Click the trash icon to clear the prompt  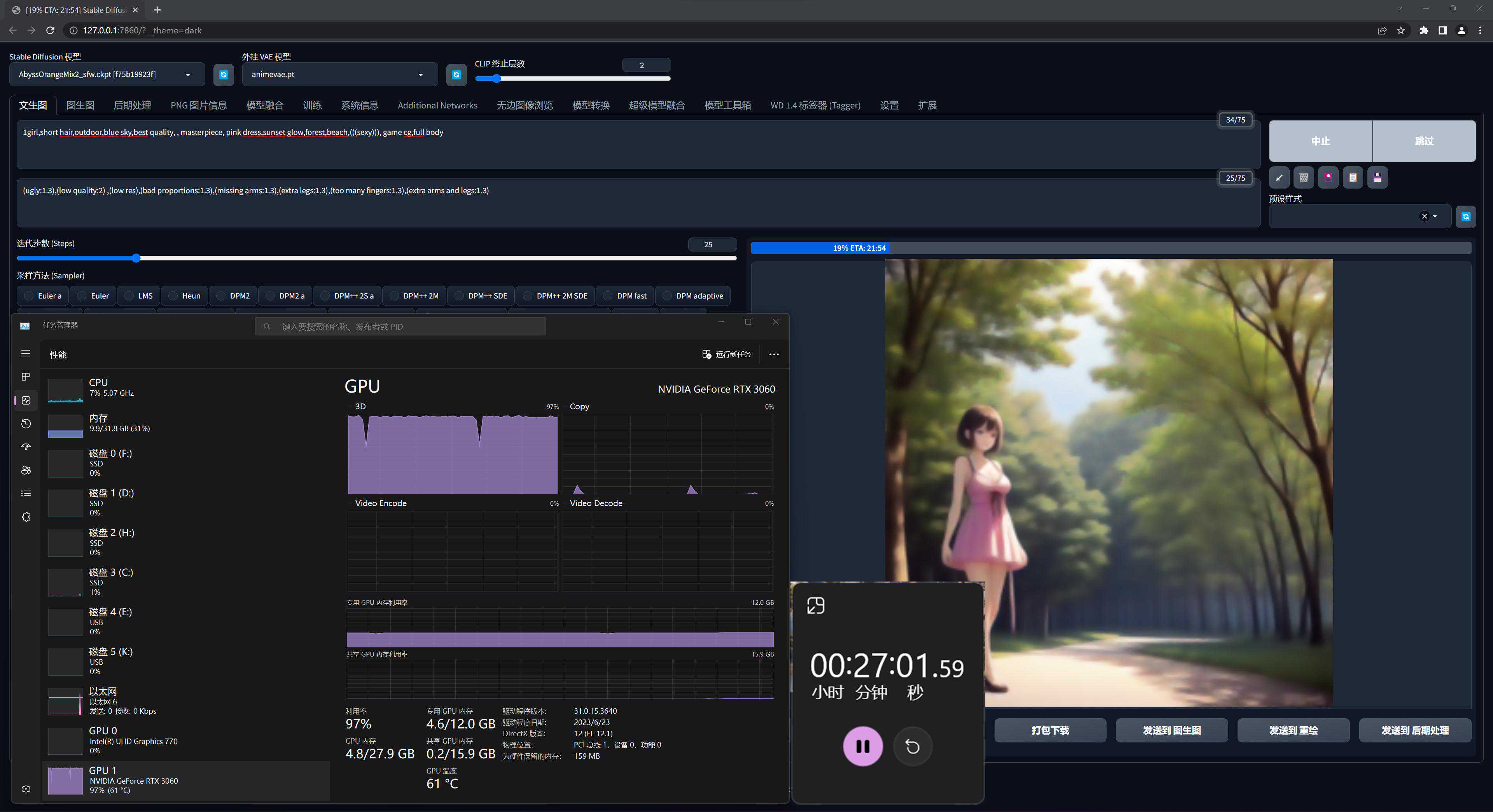tap(1304, 178)
